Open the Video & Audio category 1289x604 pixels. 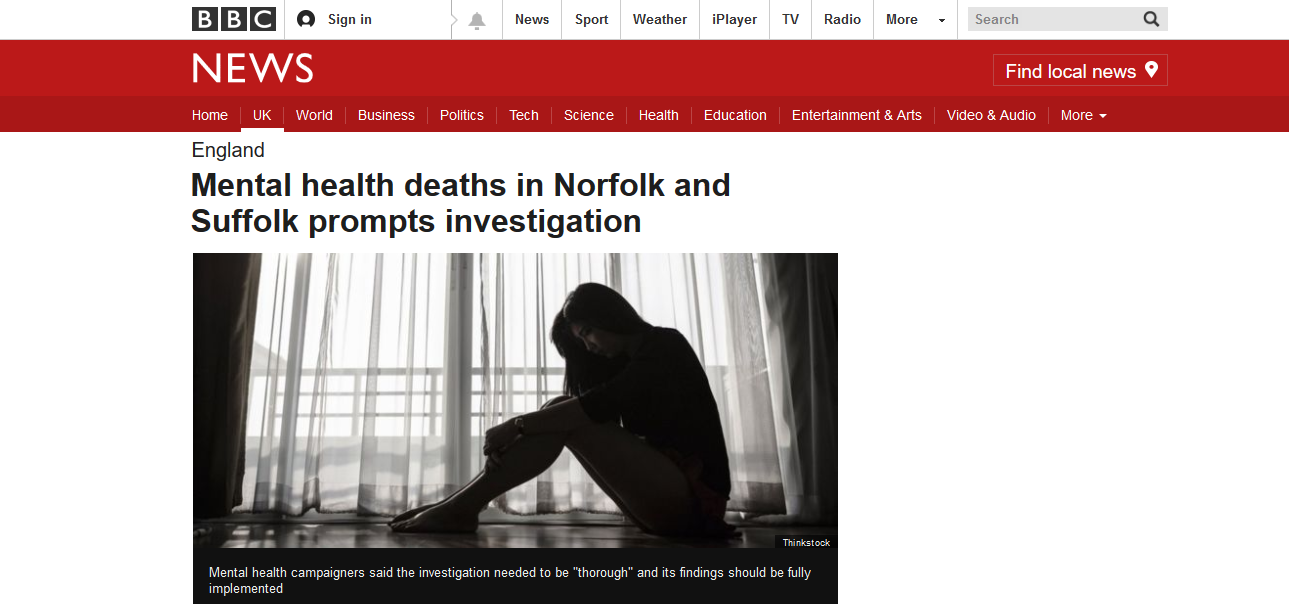[x=991, y=115]
